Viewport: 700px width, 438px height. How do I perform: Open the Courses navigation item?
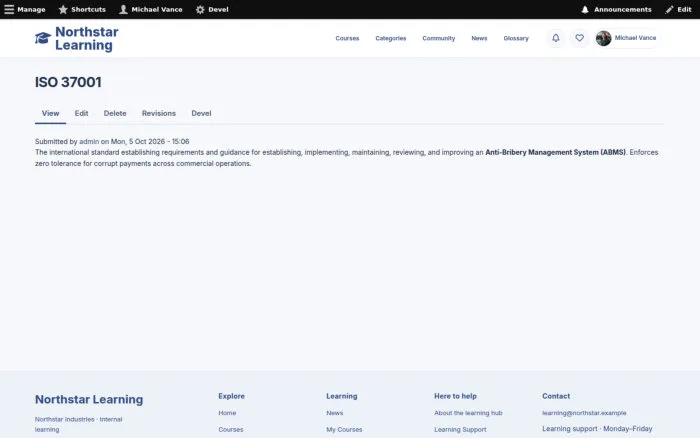[x=347, y=38]
